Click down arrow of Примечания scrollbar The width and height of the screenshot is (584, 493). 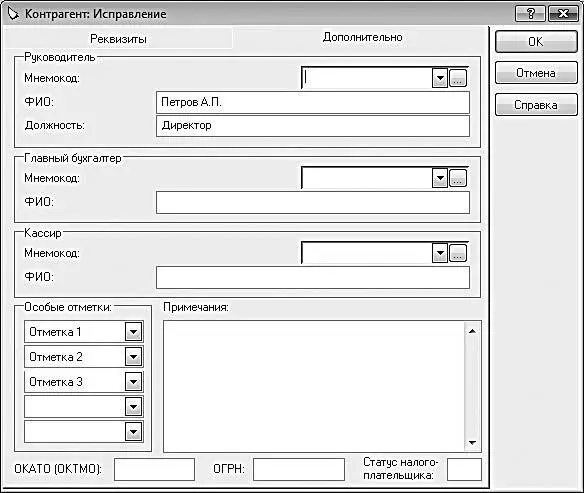coord(472,442)
